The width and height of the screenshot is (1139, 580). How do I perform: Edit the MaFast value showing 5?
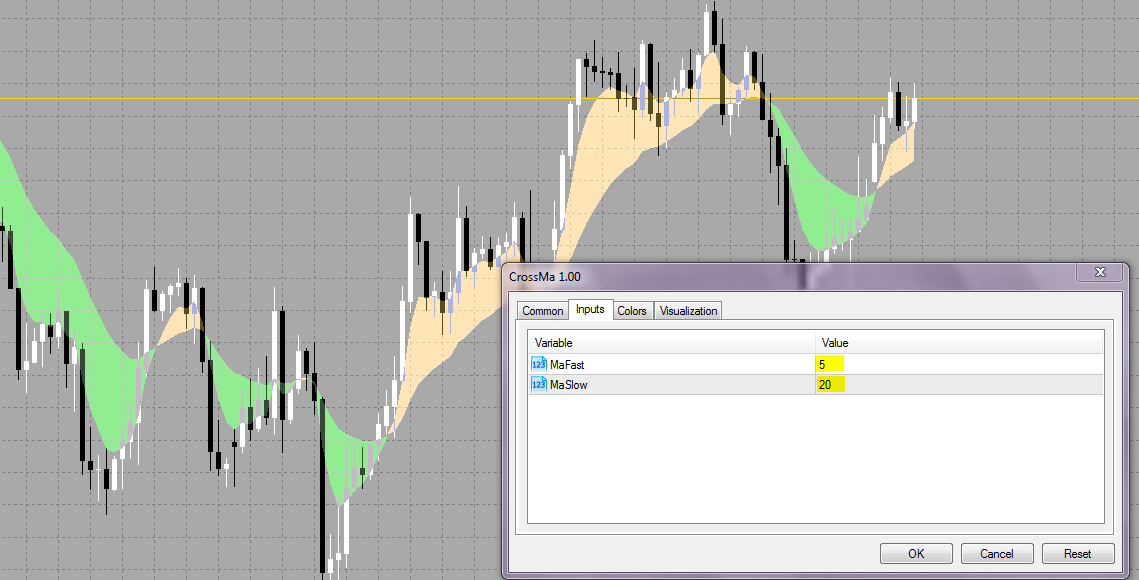click(x=829, y=364)
